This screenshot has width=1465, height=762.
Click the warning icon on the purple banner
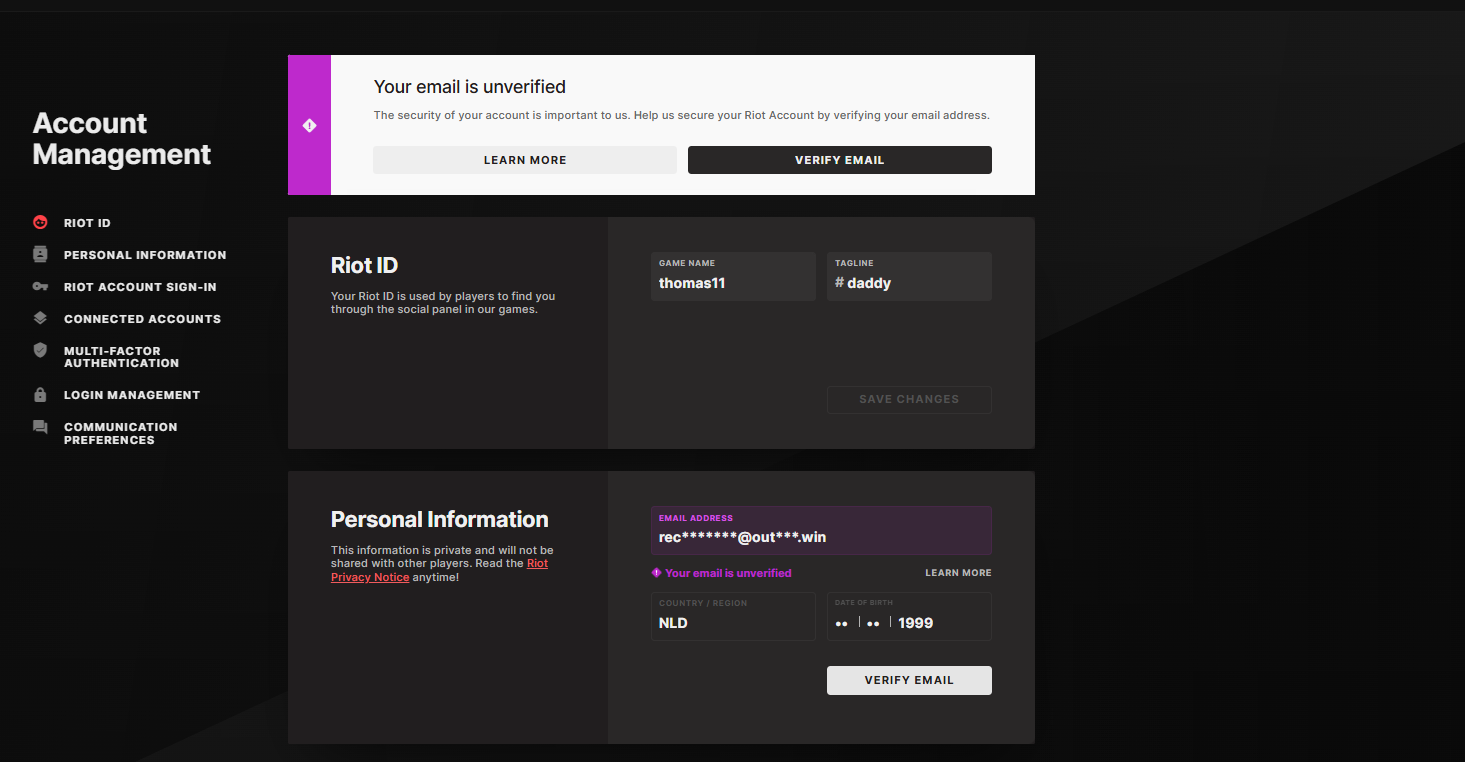point(309,125)
